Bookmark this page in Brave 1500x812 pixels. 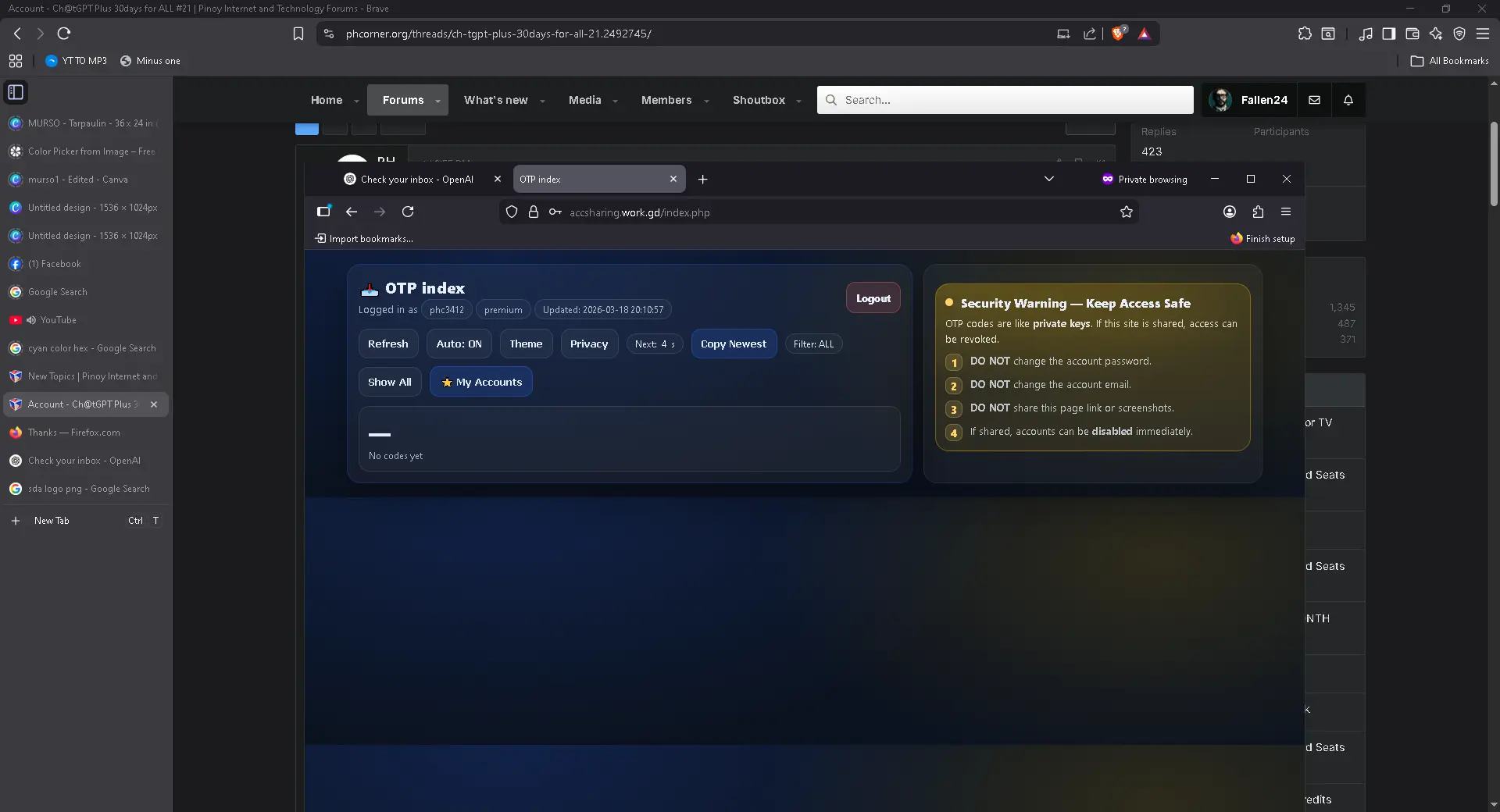pos(298,34)
